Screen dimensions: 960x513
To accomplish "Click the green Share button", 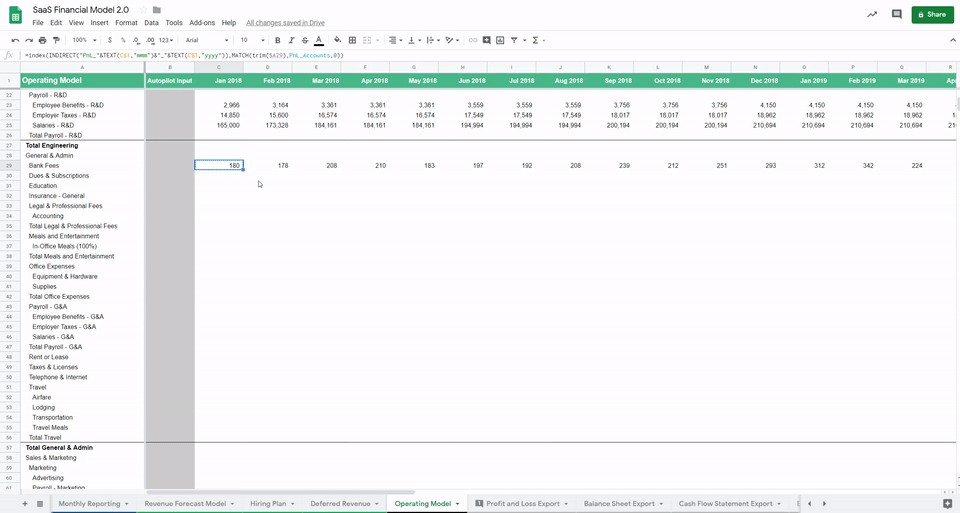I will (x=932, y=14).
